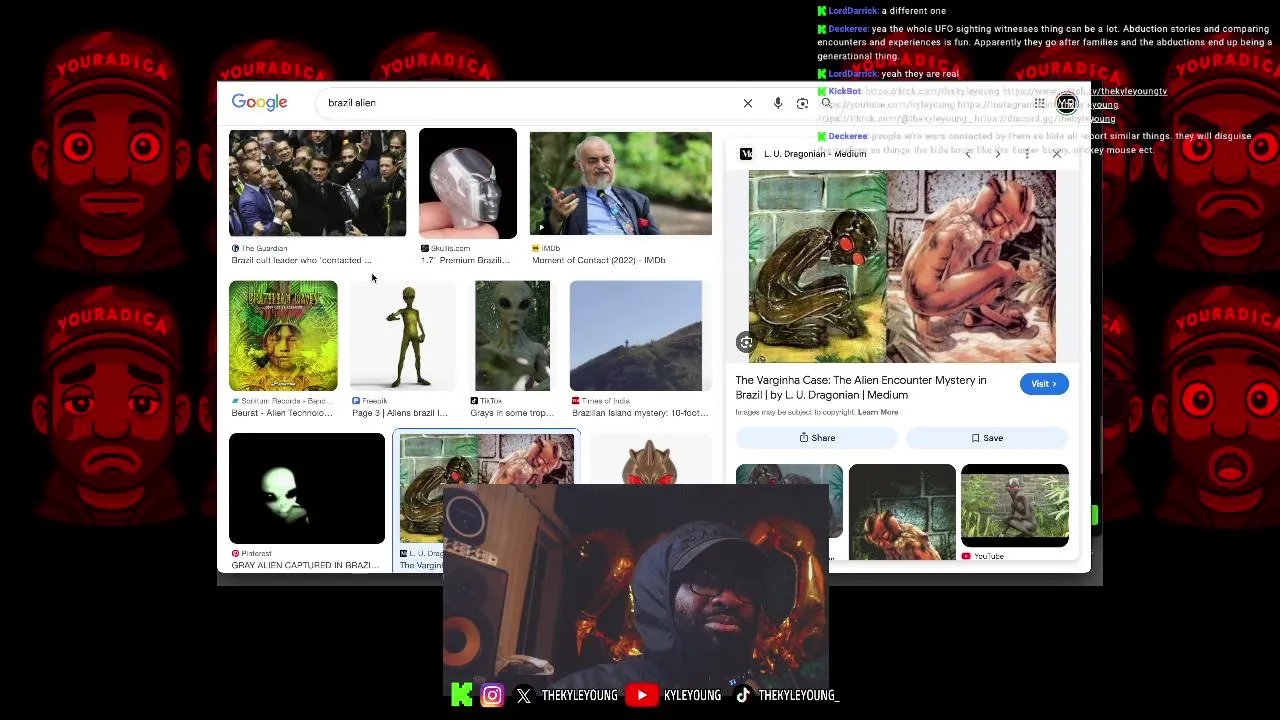Clear the search box with X

[x=747, y=103]
